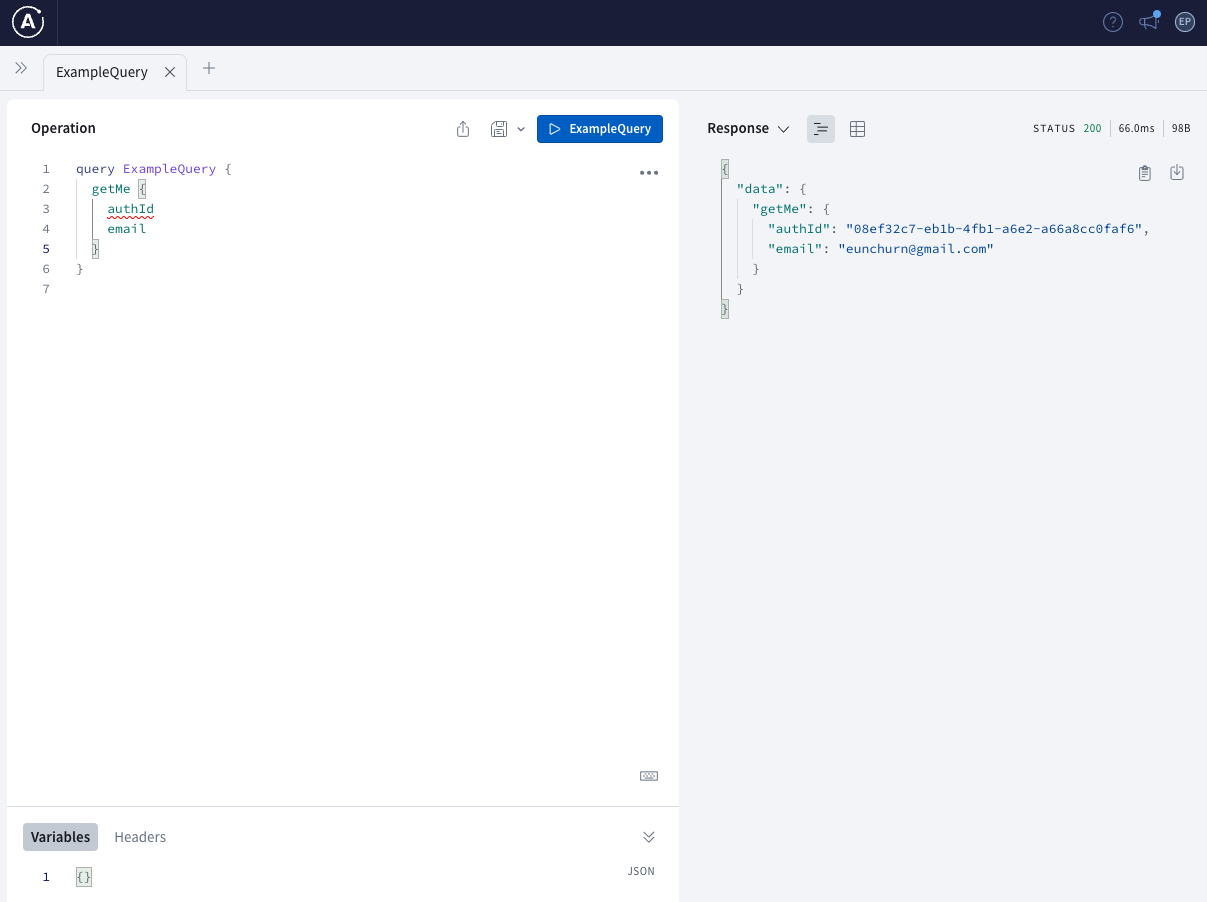
Task: Open the Response dropdown menu
Action: 748,129
